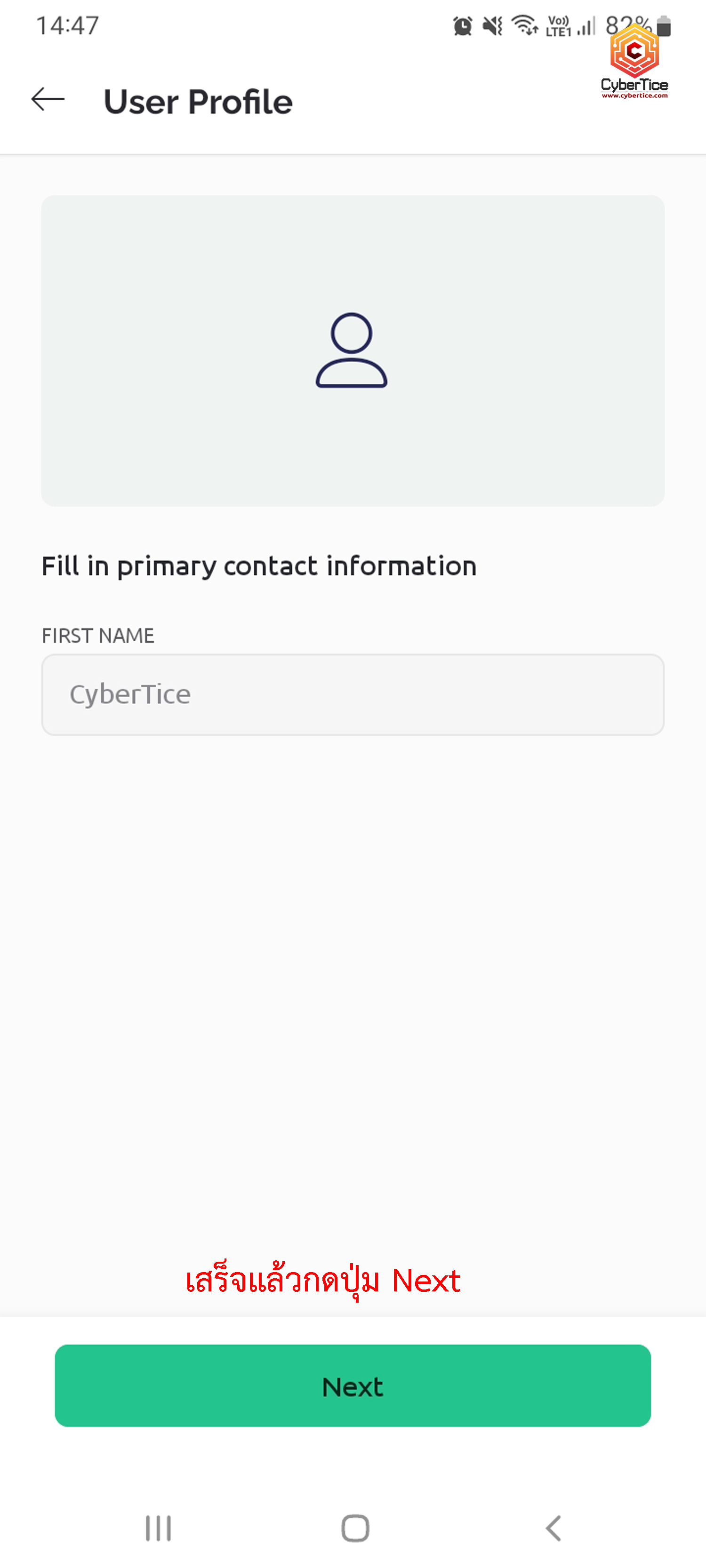Tap the FIRST NAME field label
706x1568 pixels.
point(98,636)
